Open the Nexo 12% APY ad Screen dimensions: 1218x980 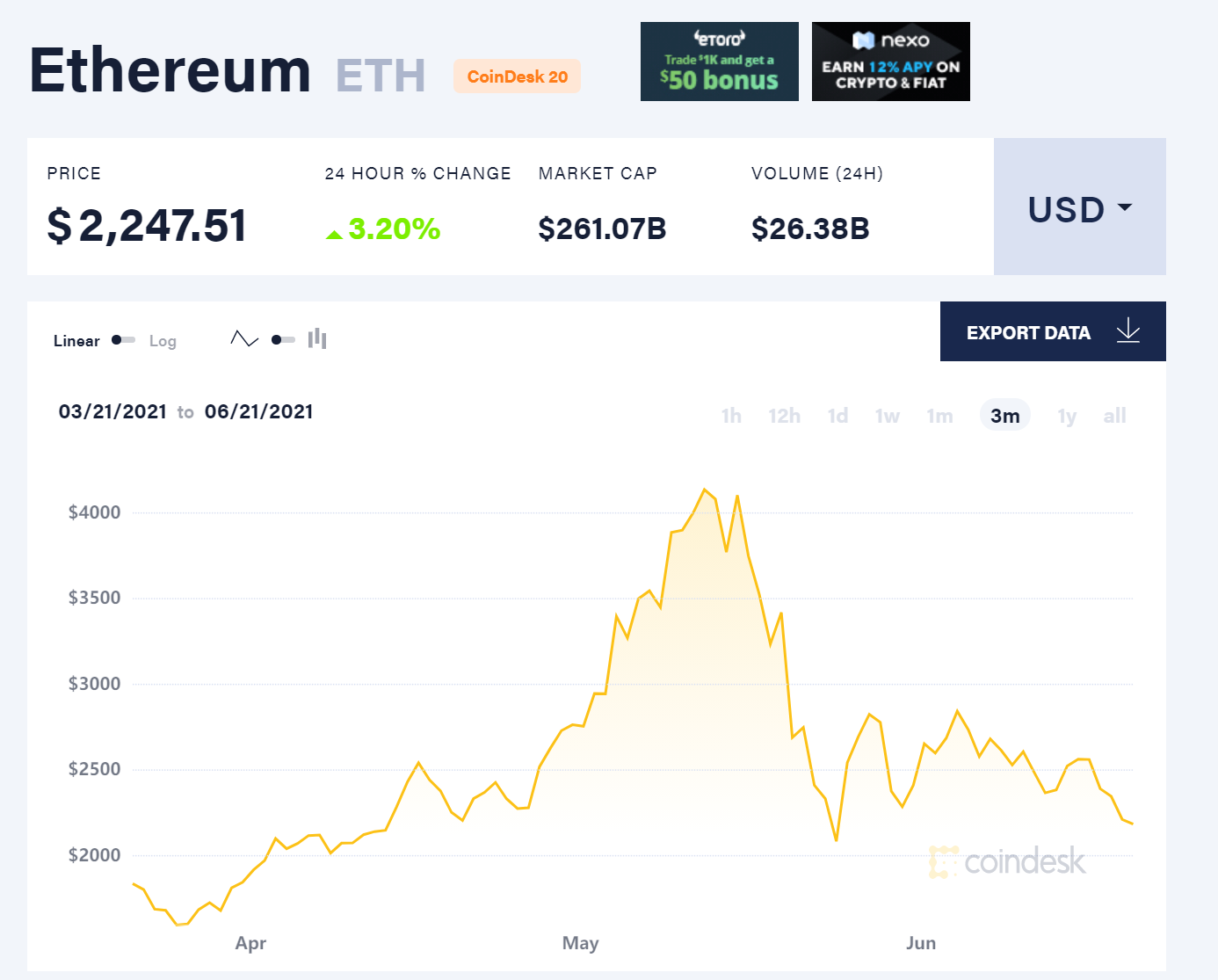pyautogui.click(x=890, y=62)
